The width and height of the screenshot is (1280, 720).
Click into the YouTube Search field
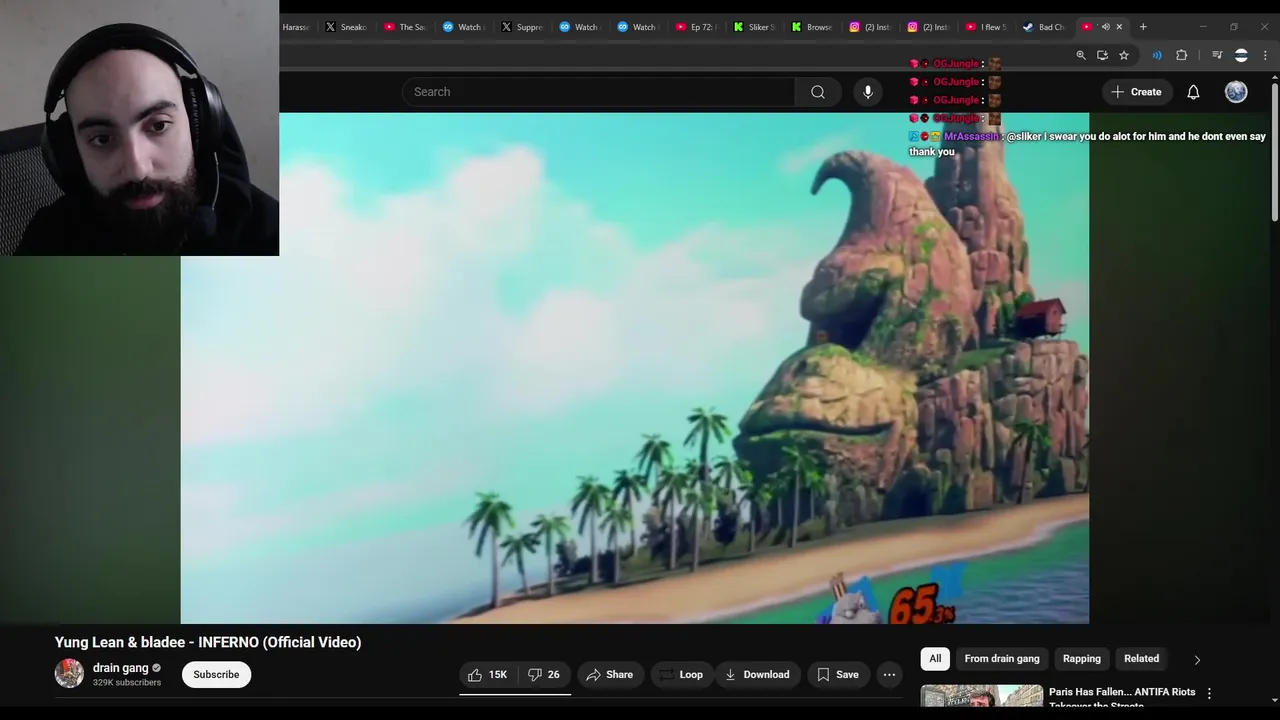coord(598,92)
